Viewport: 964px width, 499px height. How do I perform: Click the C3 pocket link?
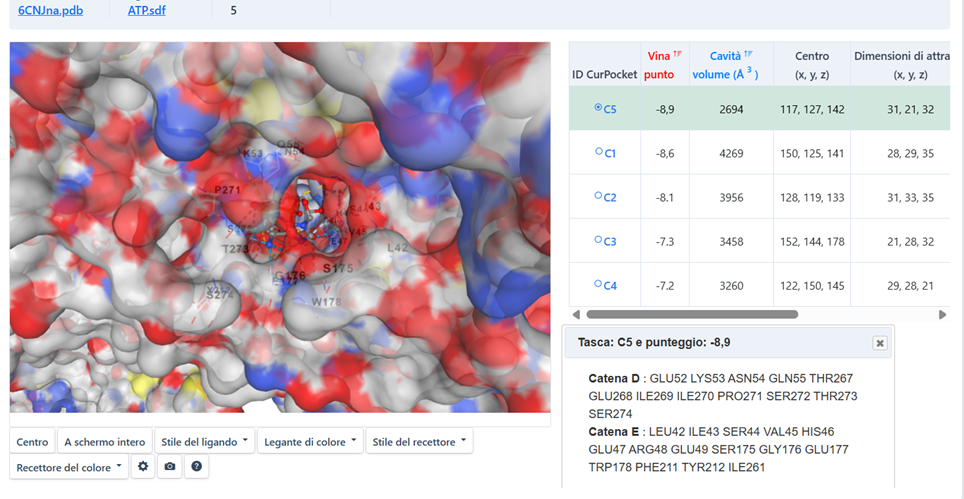[x=610, y=242]
